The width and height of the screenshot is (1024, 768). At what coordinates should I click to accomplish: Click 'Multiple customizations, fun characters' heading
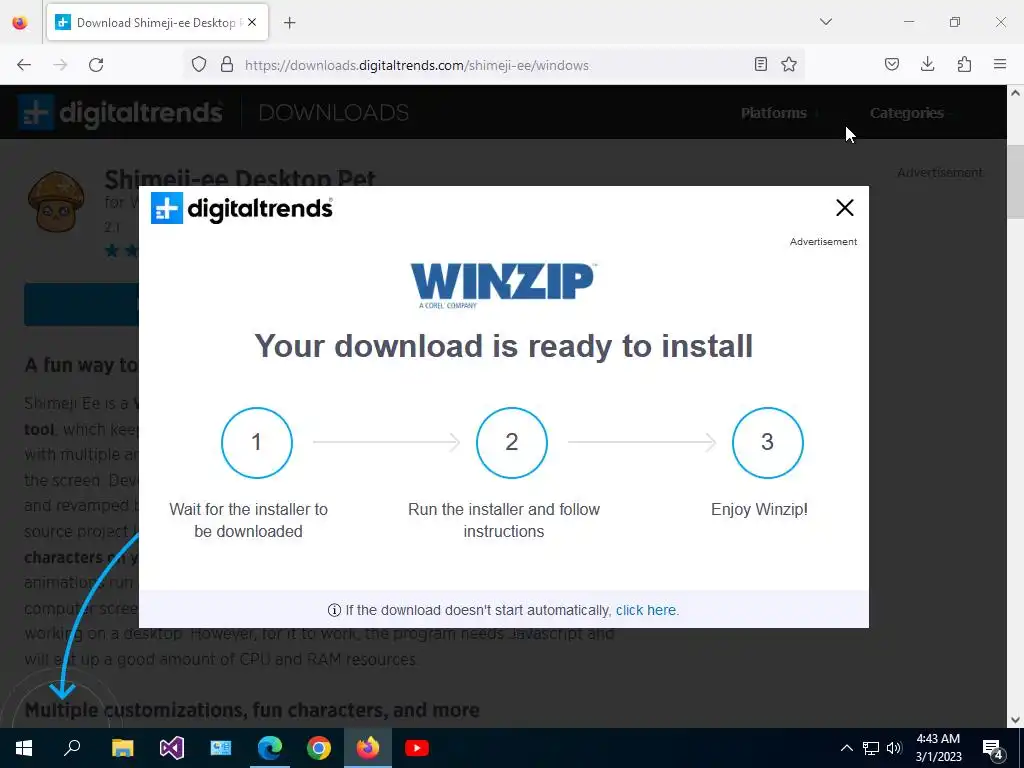pos(252,710)
